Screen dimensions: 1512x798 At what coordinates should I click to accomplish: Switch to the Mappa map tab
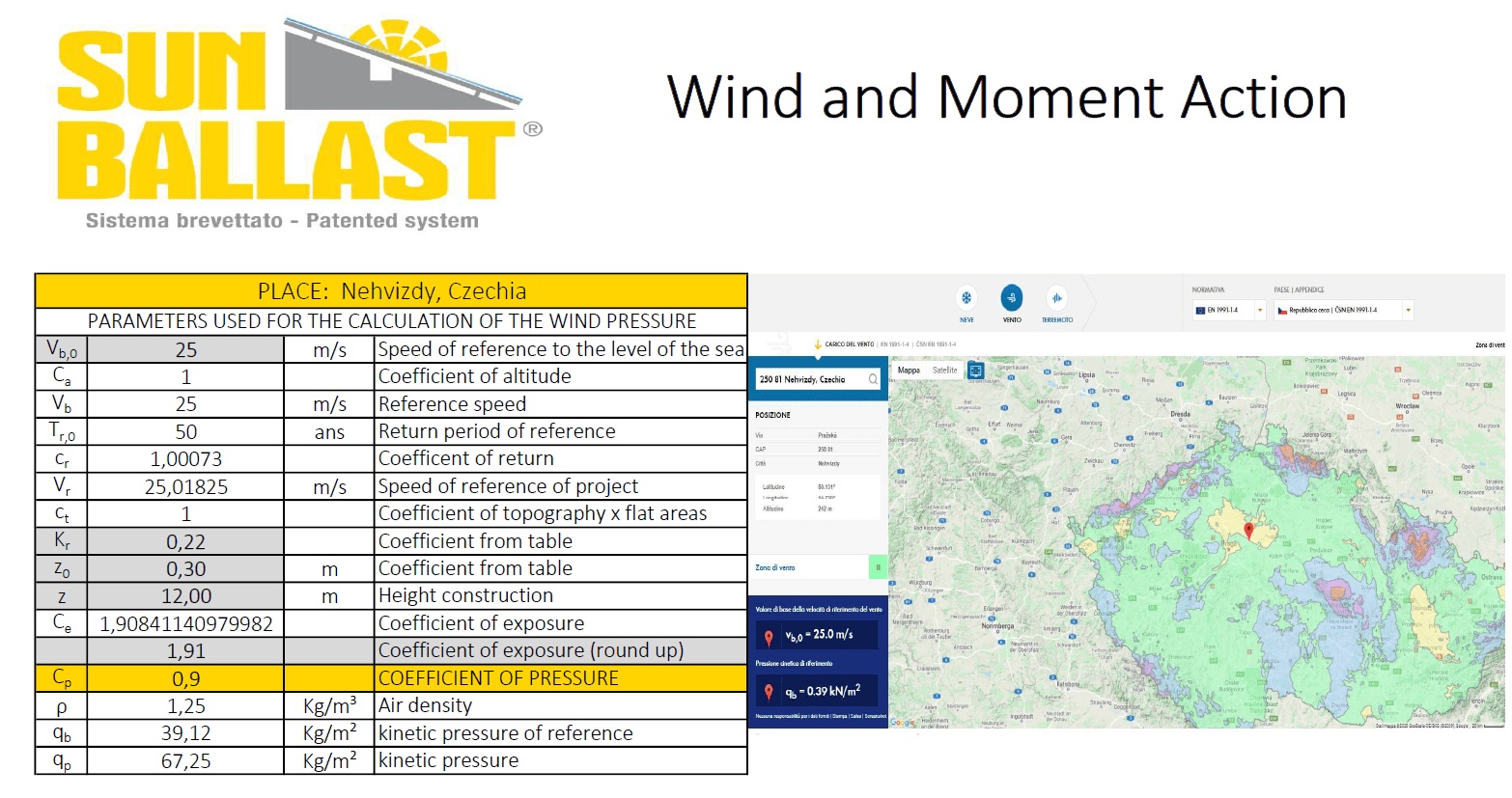[909, 371]
